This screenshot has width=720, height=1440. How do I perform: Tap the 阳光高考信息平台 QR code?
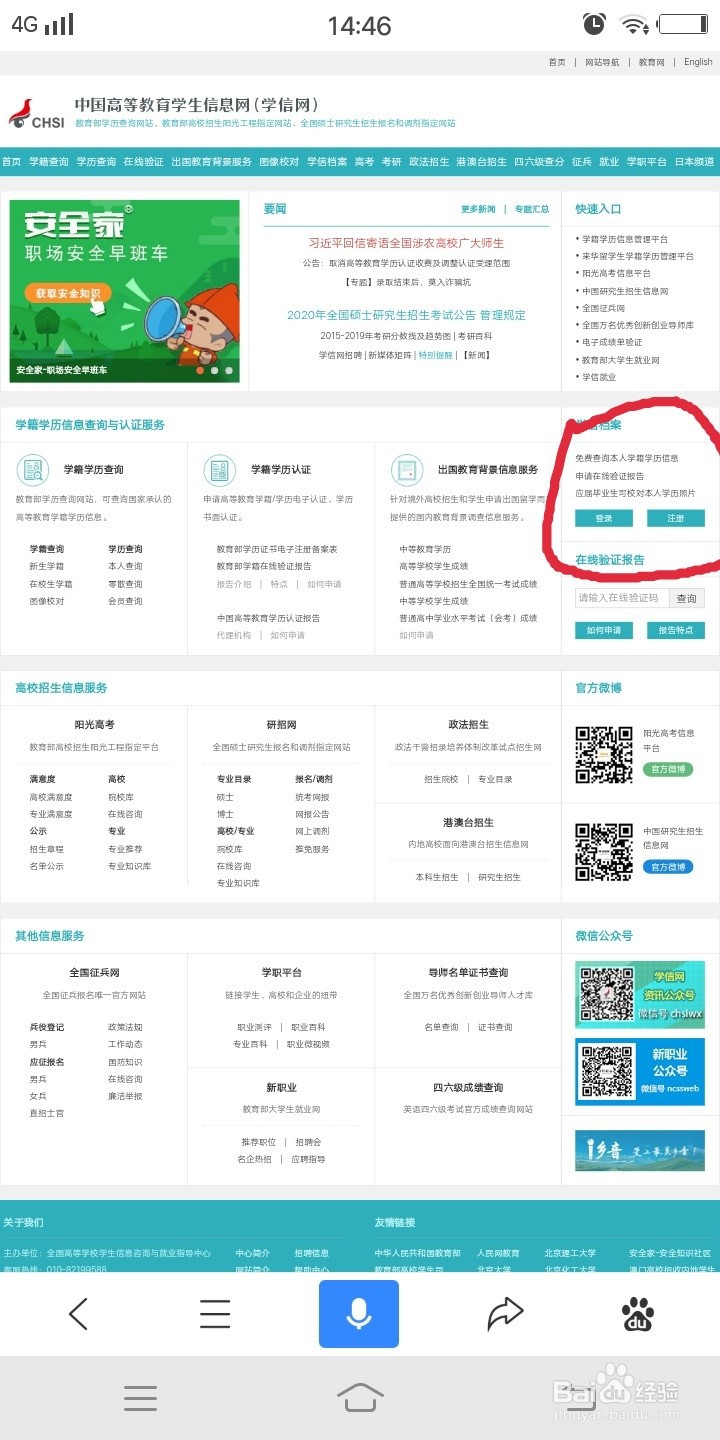pyautogui.click(x=604, y=755)
